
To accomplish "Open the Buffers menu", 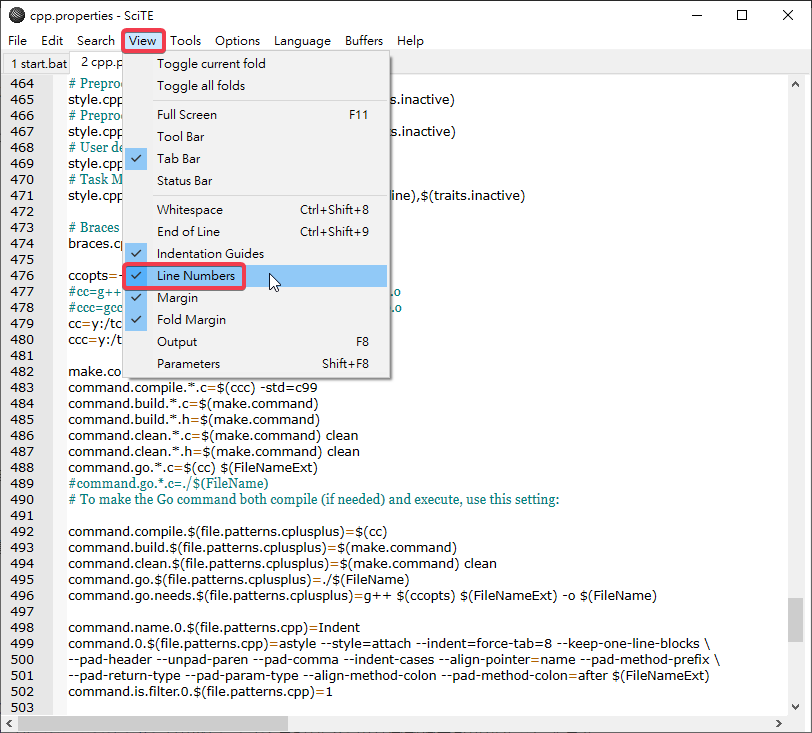I will pos(364,41).
